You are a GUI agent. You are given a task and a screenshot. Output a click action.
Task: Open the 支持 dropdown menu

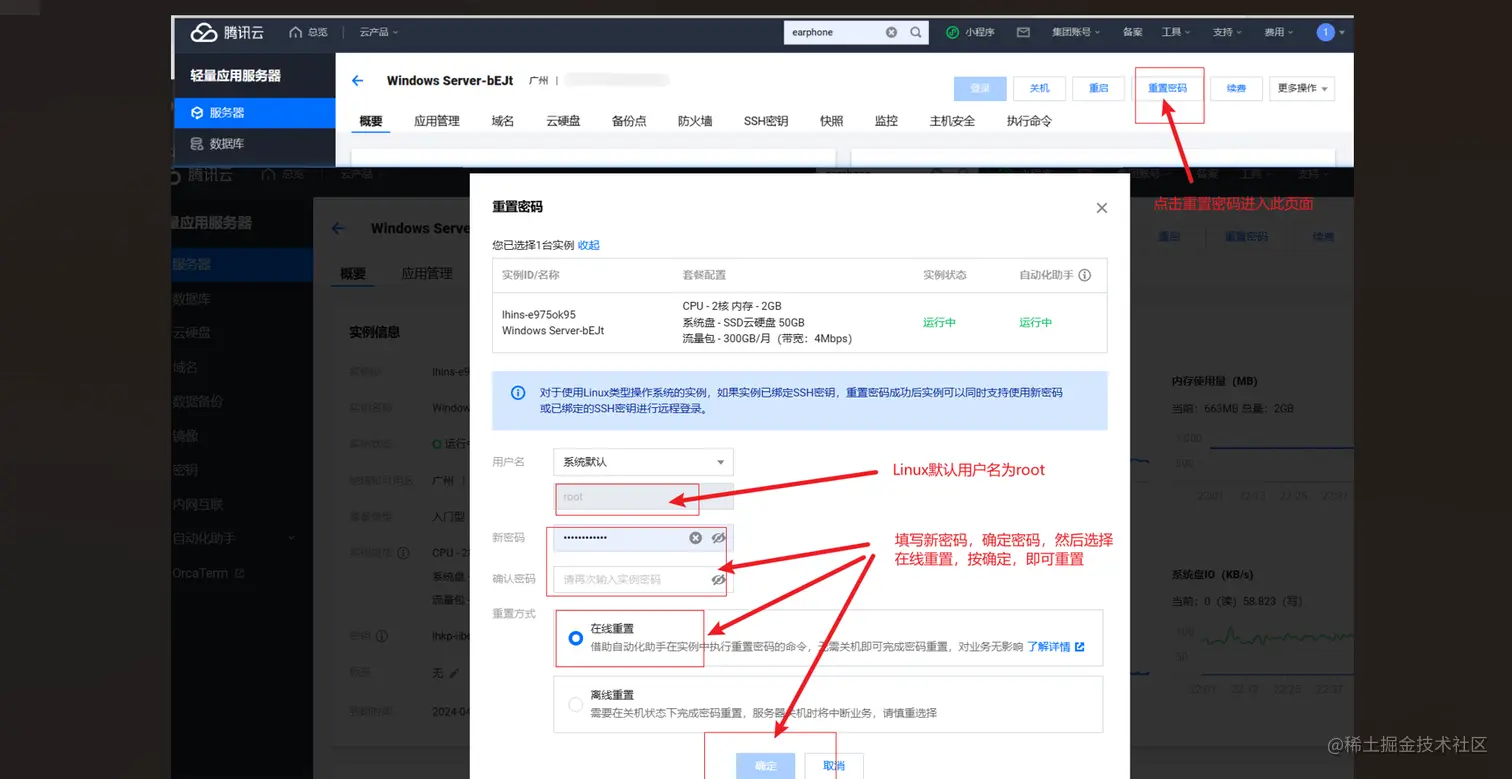(1227, 32)
